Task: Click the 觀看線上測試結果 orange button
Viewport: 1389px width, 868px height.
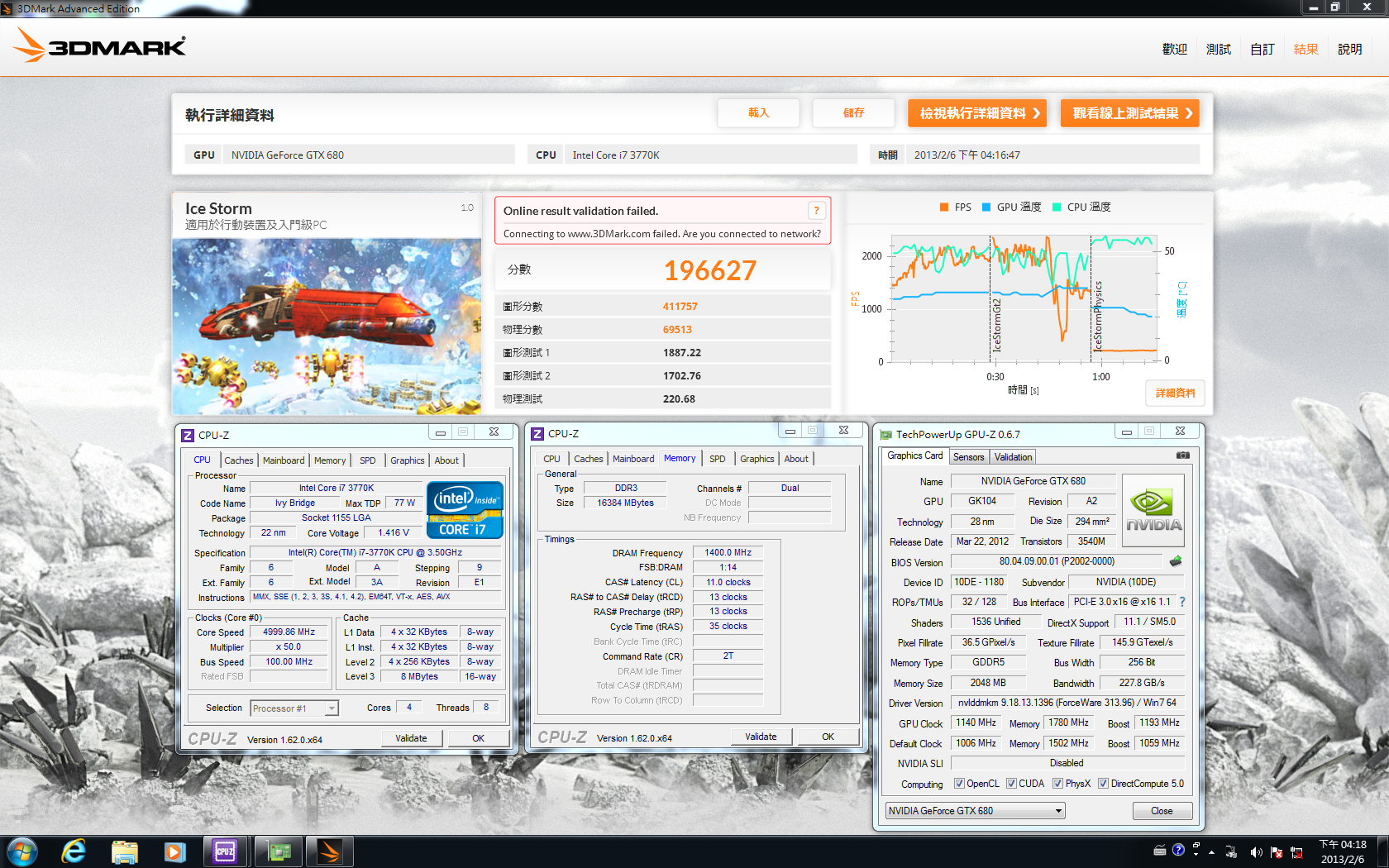Action: click(1129, 113)
